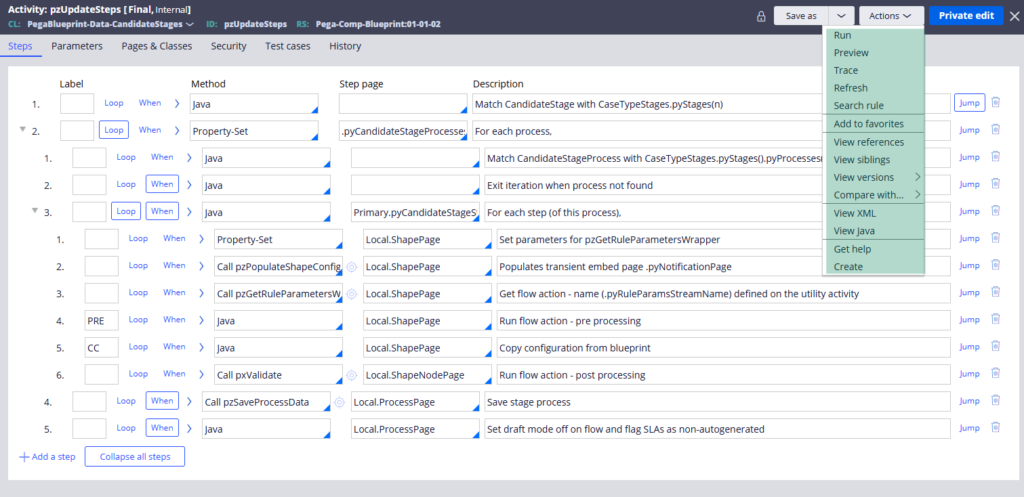Screen dimensions: 1024x497
Task: Delete the 'Set parameters for pzGetRuleParametersWrapper' step
Action: pos(995,238)
